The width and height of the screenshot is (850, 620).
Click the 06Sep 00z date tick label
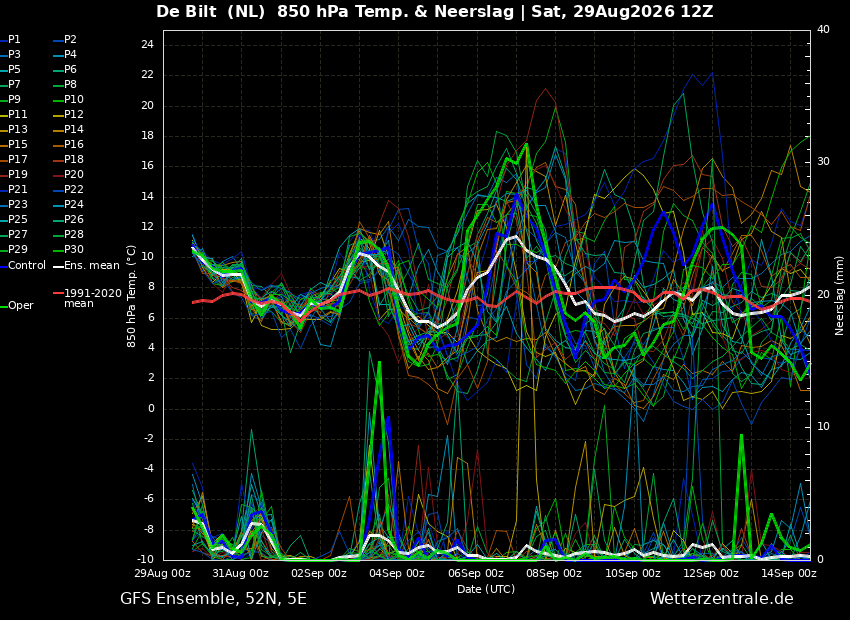[x=475, y=573]
